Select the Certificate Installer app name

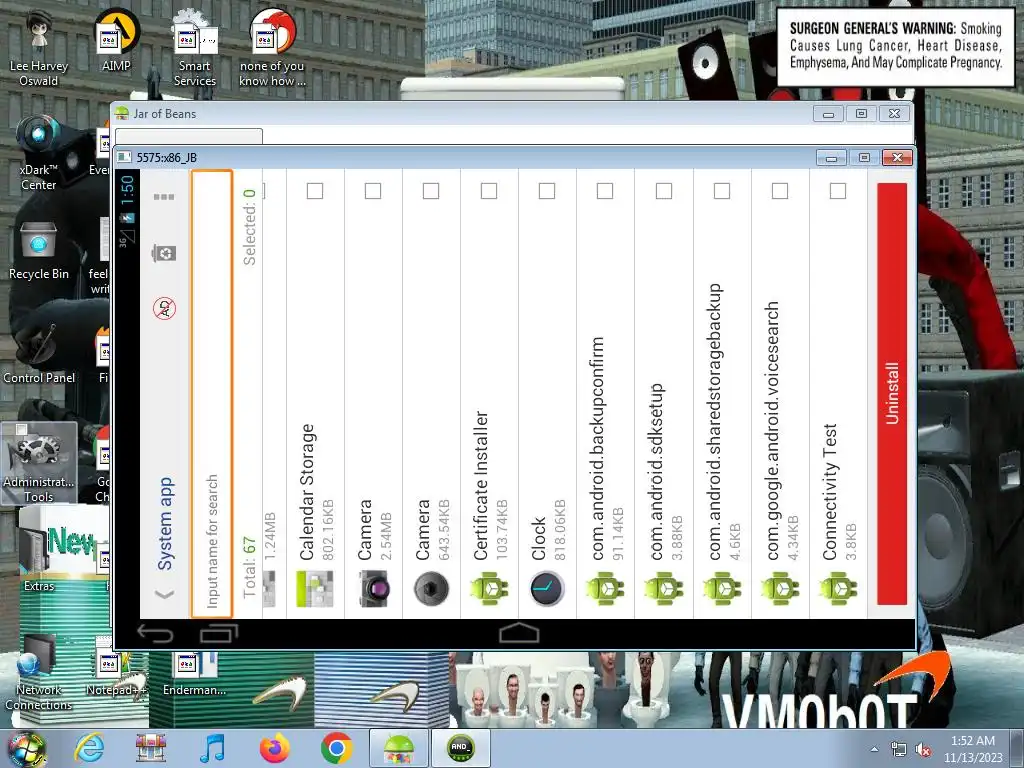[481, 486]
